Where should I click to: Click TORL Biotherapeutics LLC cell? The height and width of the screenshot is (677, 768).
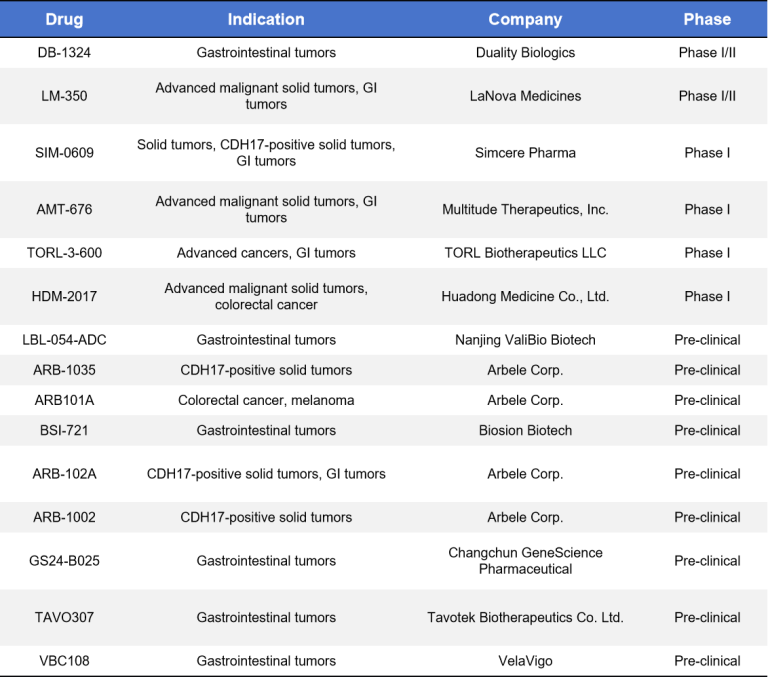[x=525, y=253]
